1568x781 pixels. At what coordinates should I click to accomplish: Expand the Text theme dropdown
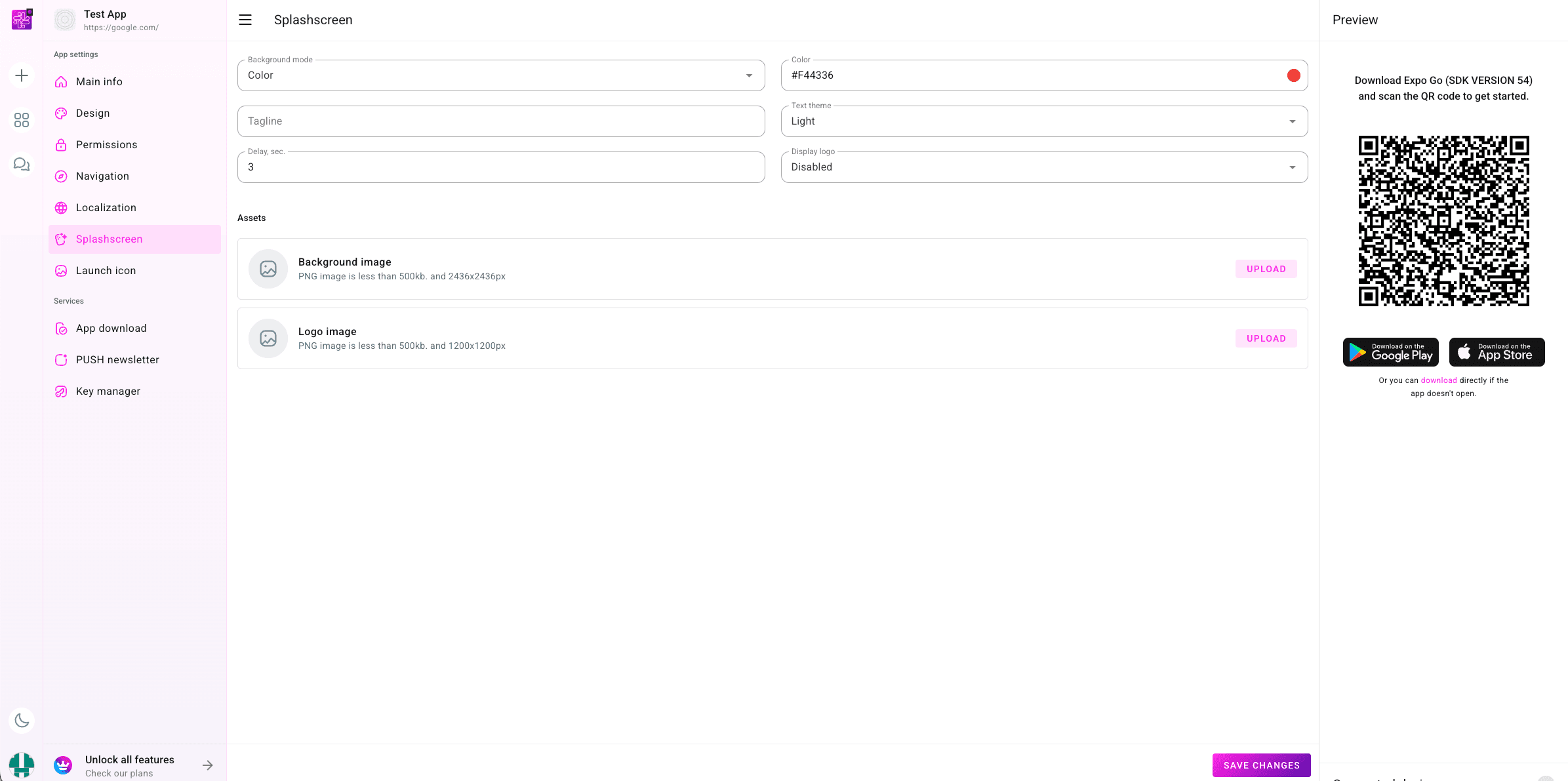(x=1044, y=121)
